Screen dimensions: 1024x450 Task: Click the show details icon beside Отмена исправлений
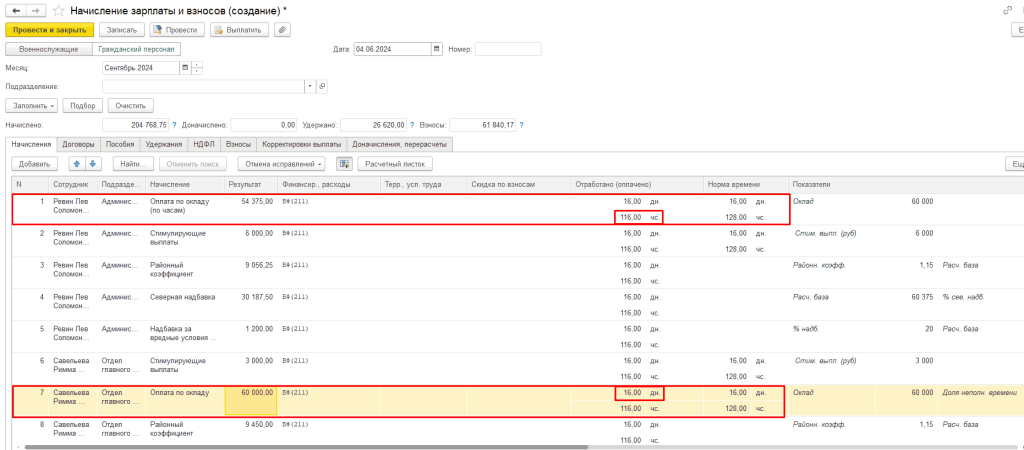click(x=345, y=163)
